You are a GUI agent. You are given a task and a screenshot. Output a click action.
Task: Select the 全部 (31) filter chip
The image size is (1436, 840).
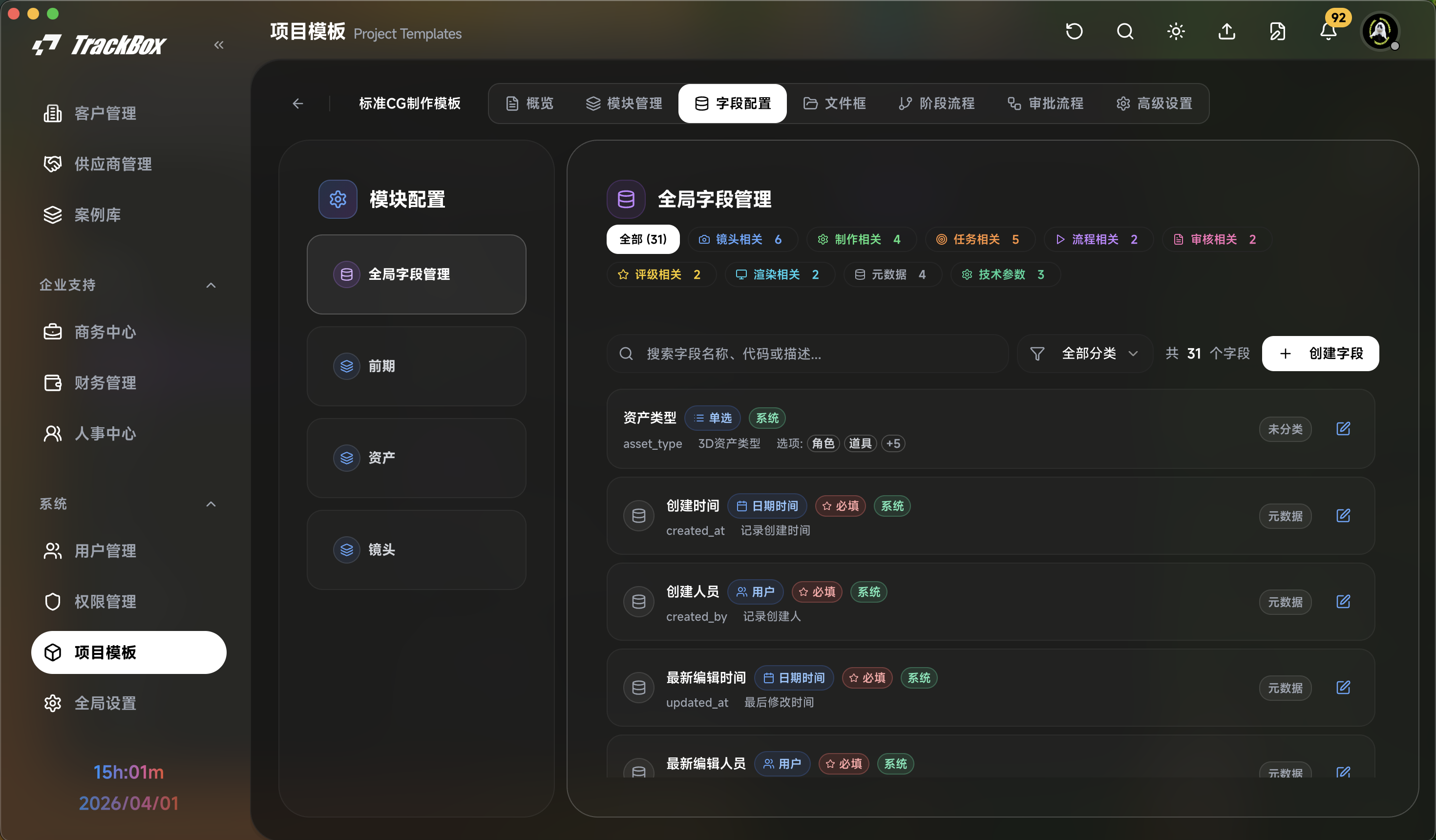pos(643,239)
